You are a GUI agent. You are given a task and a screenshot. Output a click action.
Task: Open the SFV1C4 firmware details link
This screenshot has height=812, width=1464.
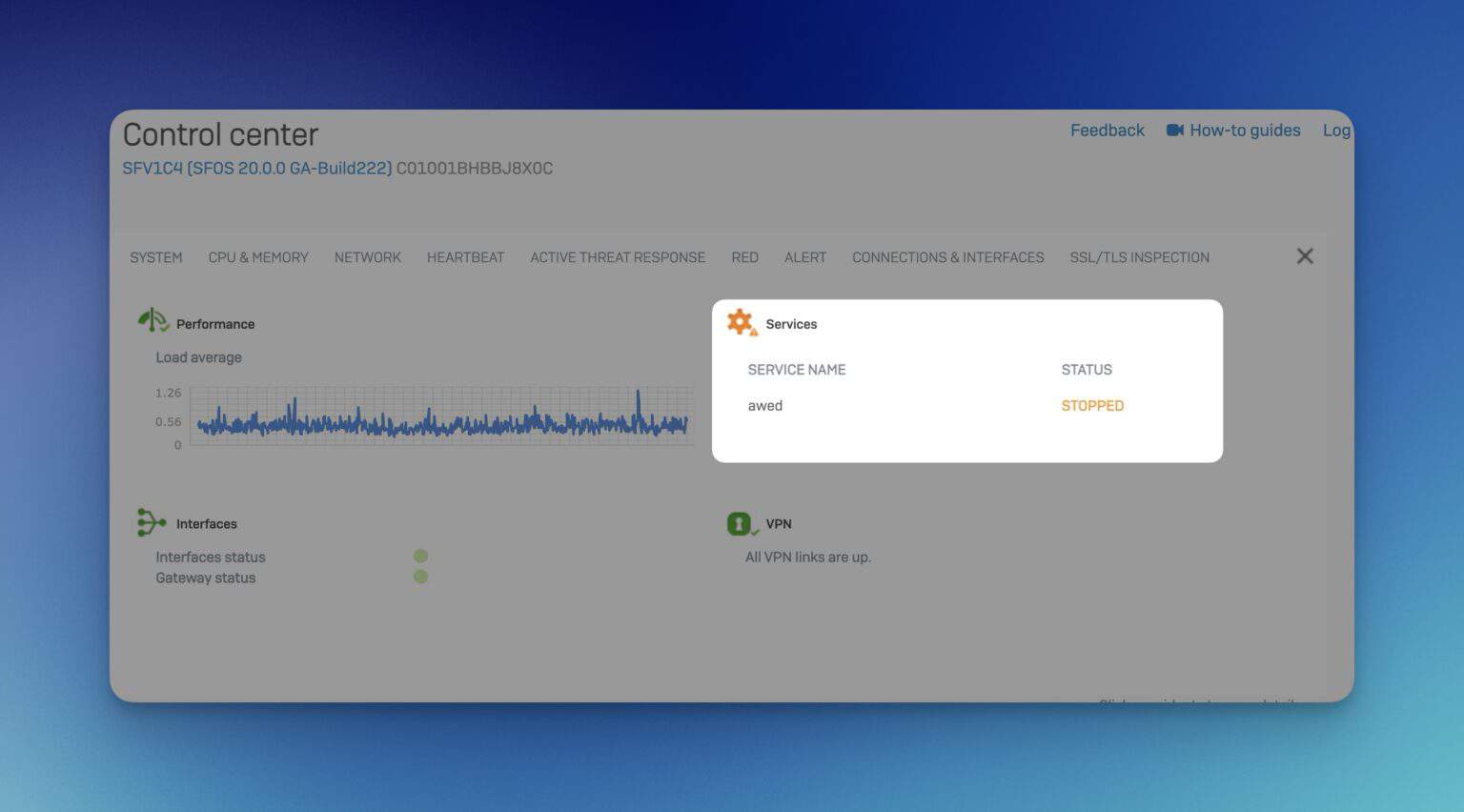tap(257, 168)
